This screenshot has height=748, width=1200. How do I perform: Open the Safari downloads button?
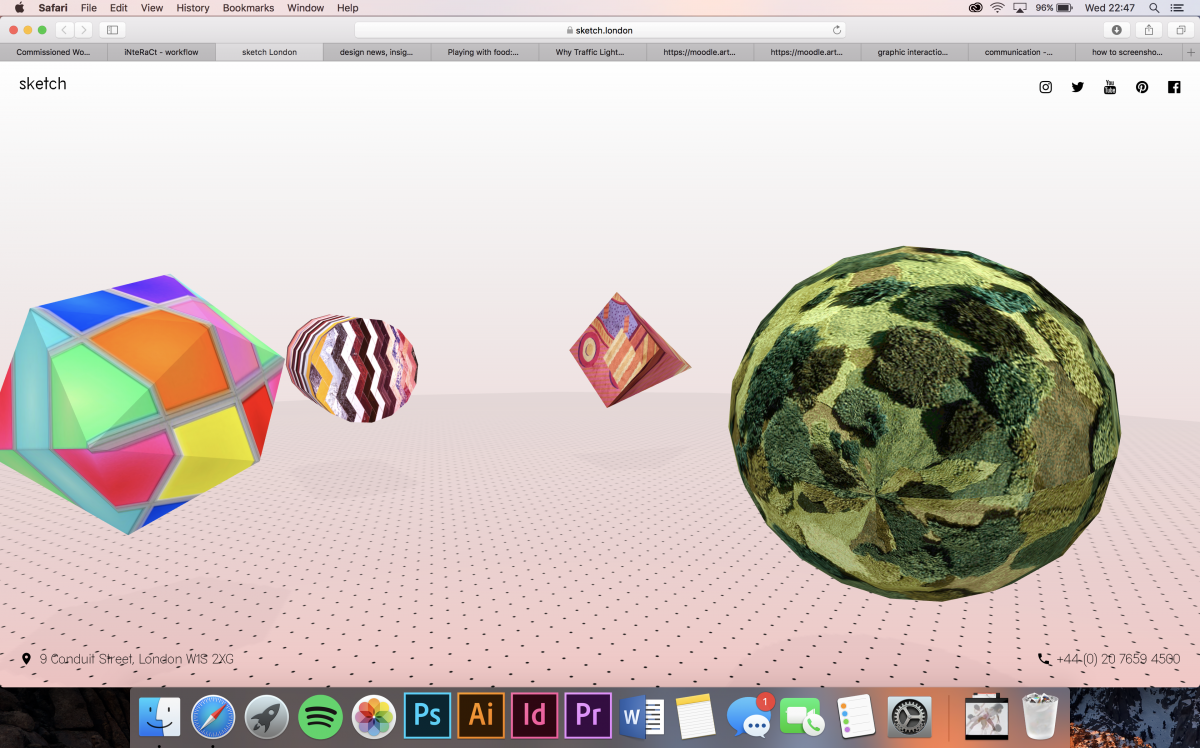[1117, 30]
